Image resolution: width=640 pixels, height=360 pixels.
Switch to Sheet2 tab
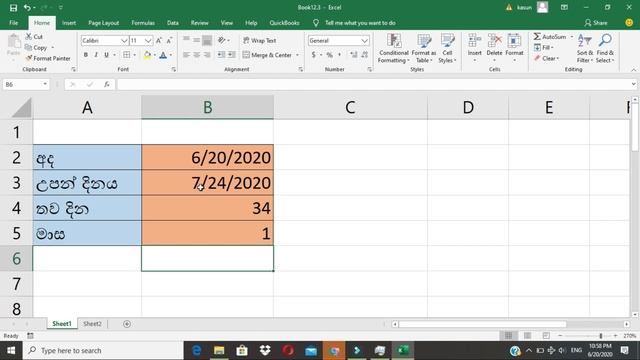92,324
